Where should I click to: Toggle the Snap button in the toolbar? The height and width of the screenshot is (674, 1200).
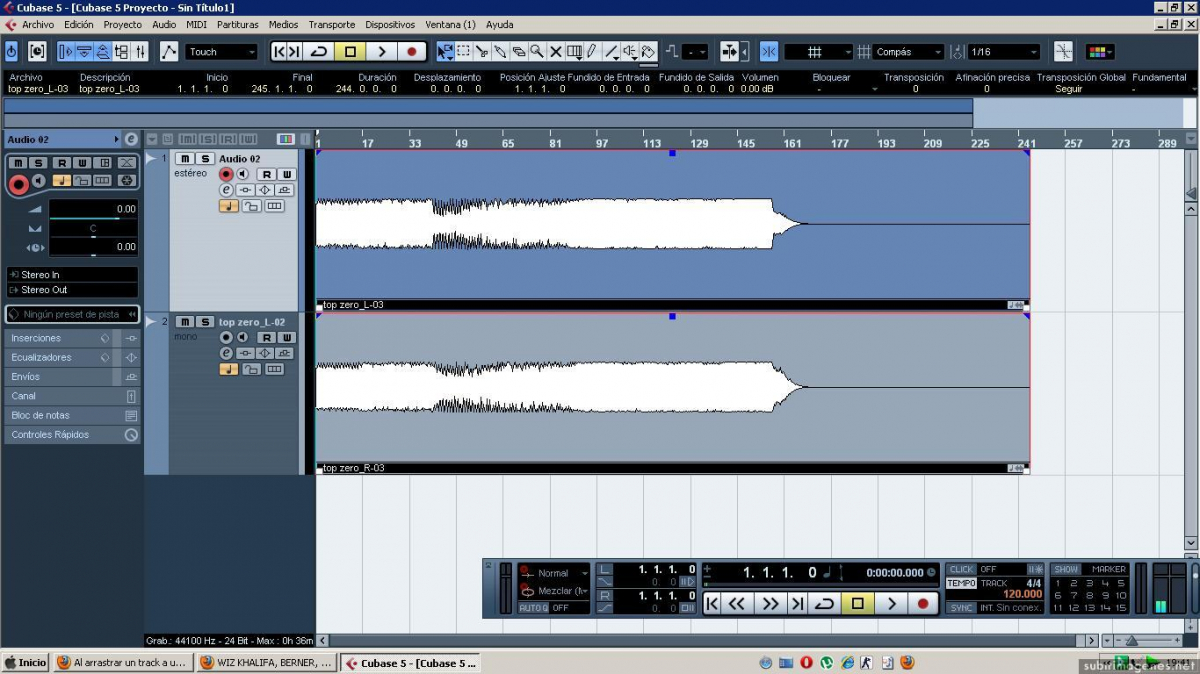tap(769, 51)
